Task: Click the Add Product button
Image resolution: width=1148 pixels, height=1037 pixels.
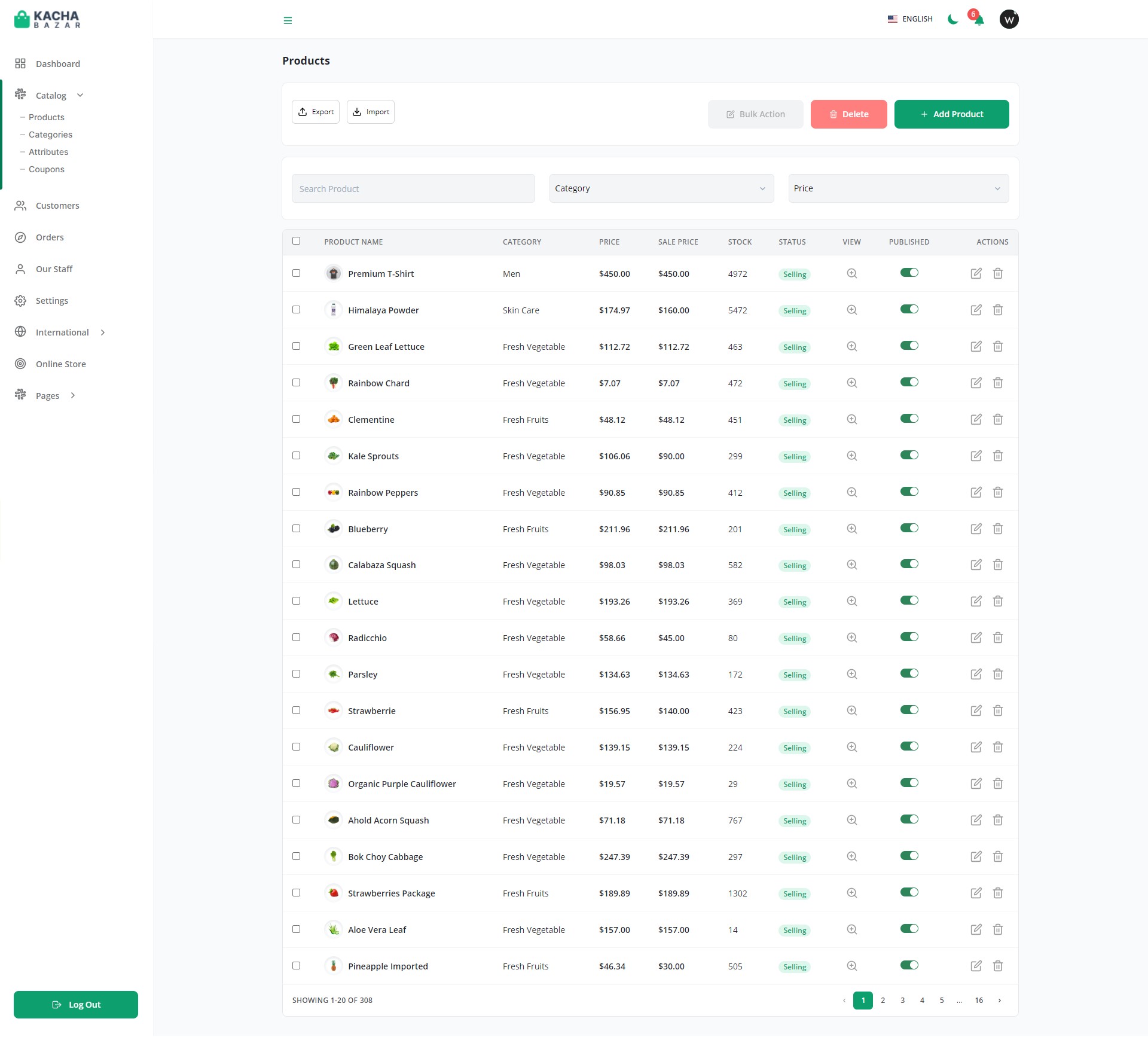Action: tap(951, 114)
